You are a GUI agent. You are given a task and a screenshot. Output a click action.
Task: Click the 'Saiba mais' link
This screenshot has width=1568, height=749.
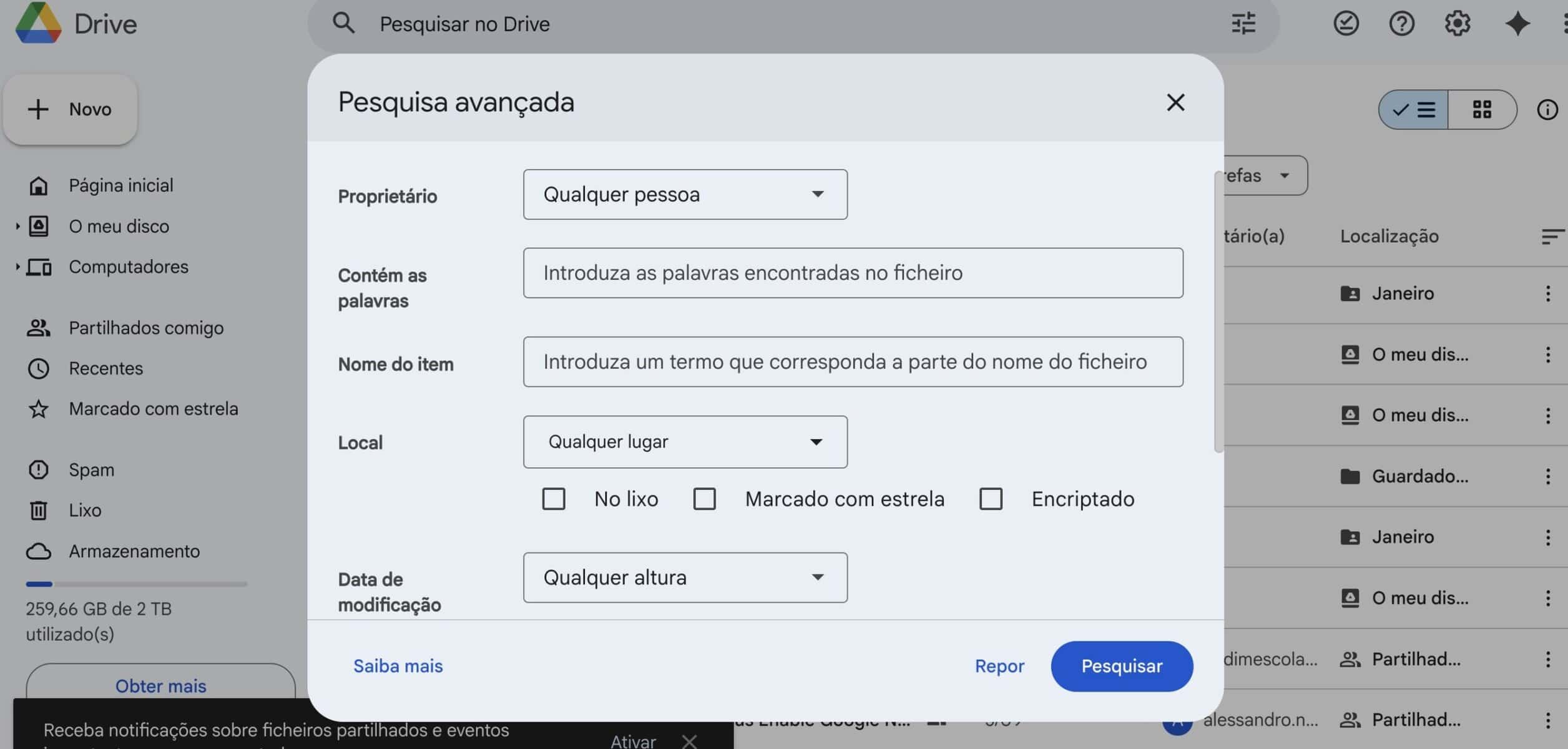pyautogui.click(x=398, y=666)
